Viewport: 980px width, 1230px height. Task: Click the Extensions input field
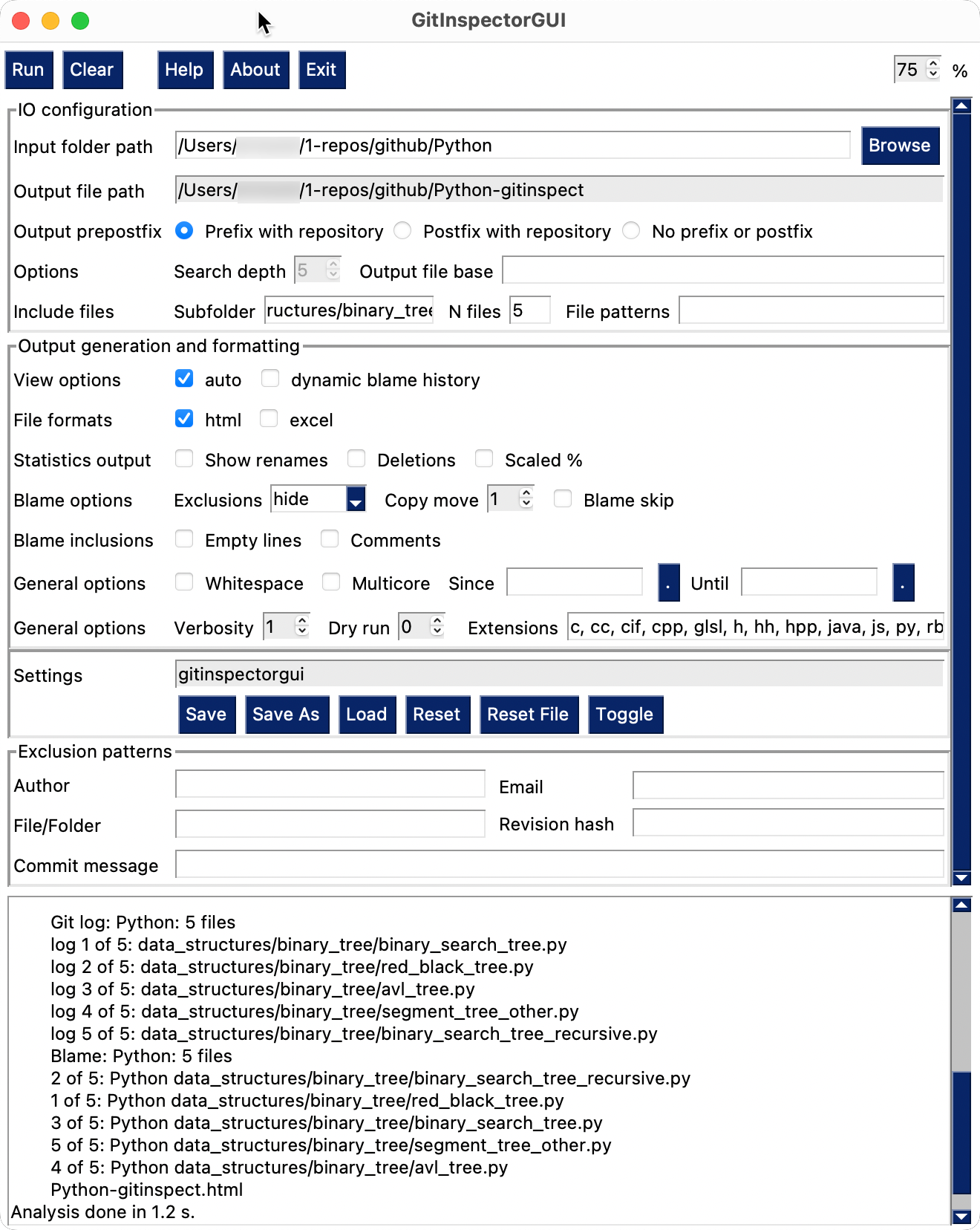756,627
